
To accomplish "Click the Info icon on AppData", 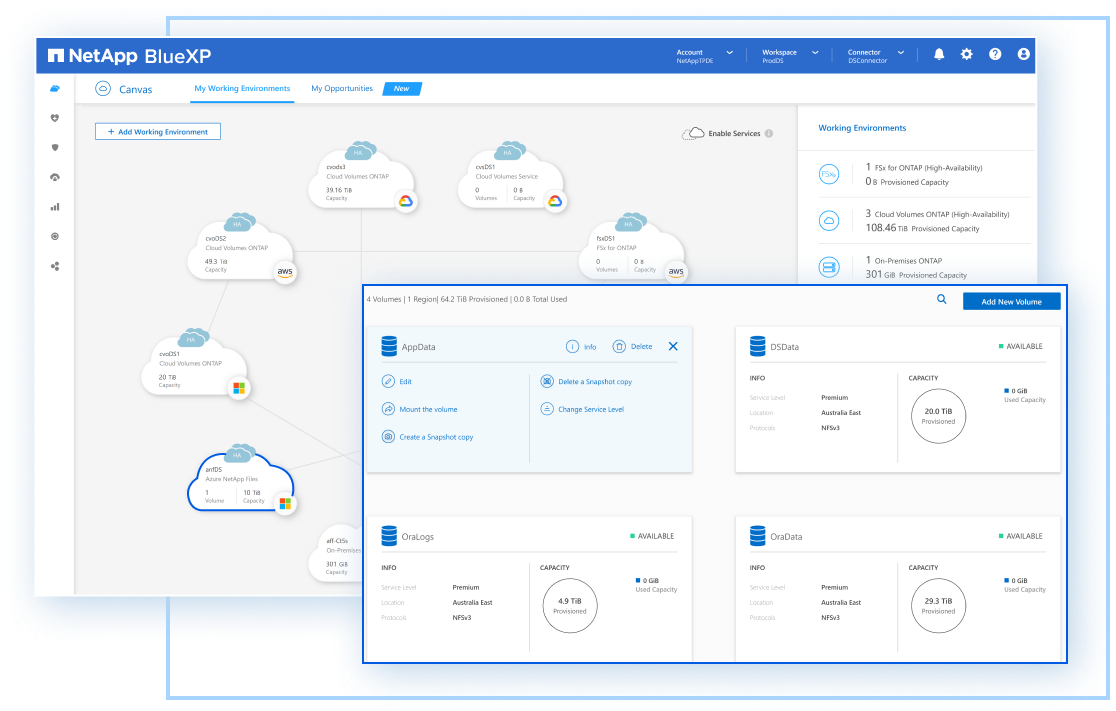I will point(573,347).
